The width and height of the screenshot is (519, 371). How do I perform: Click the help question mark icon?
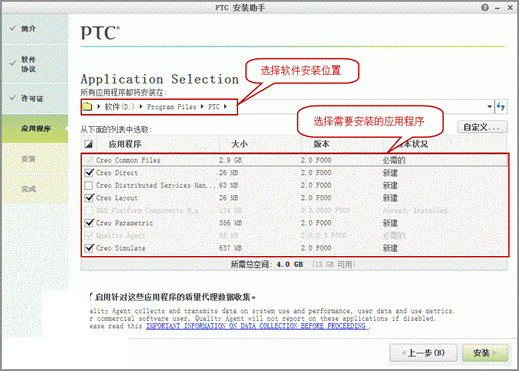(485, 7)
